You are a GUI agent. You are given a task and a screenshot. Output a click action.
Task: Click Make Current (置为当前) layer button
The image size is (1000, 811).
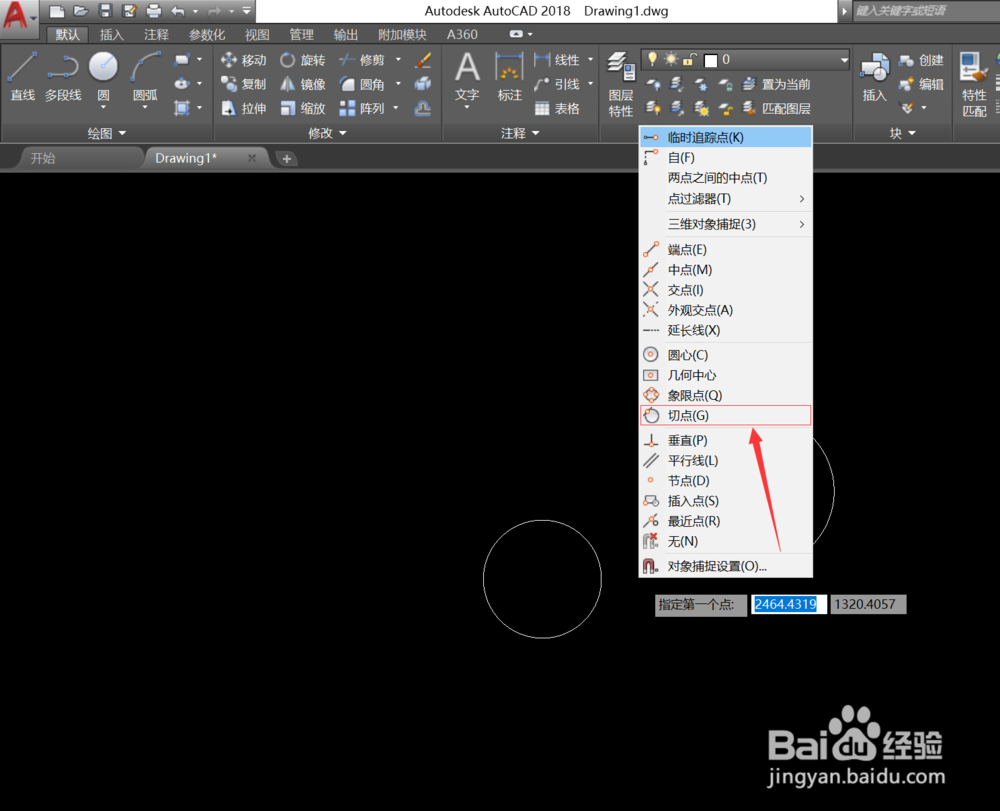tap(777, 84)
